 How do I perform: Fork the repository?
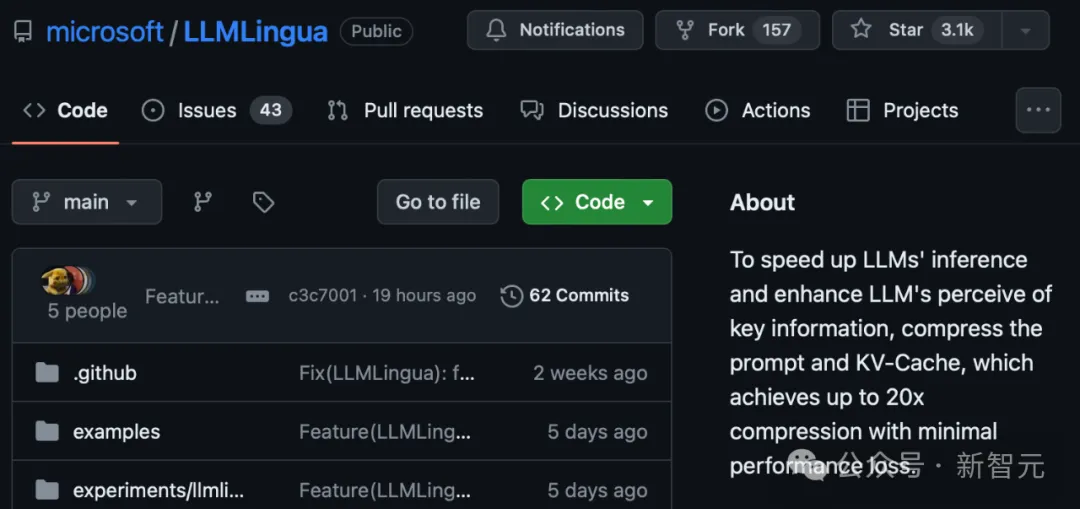point(737,30)
